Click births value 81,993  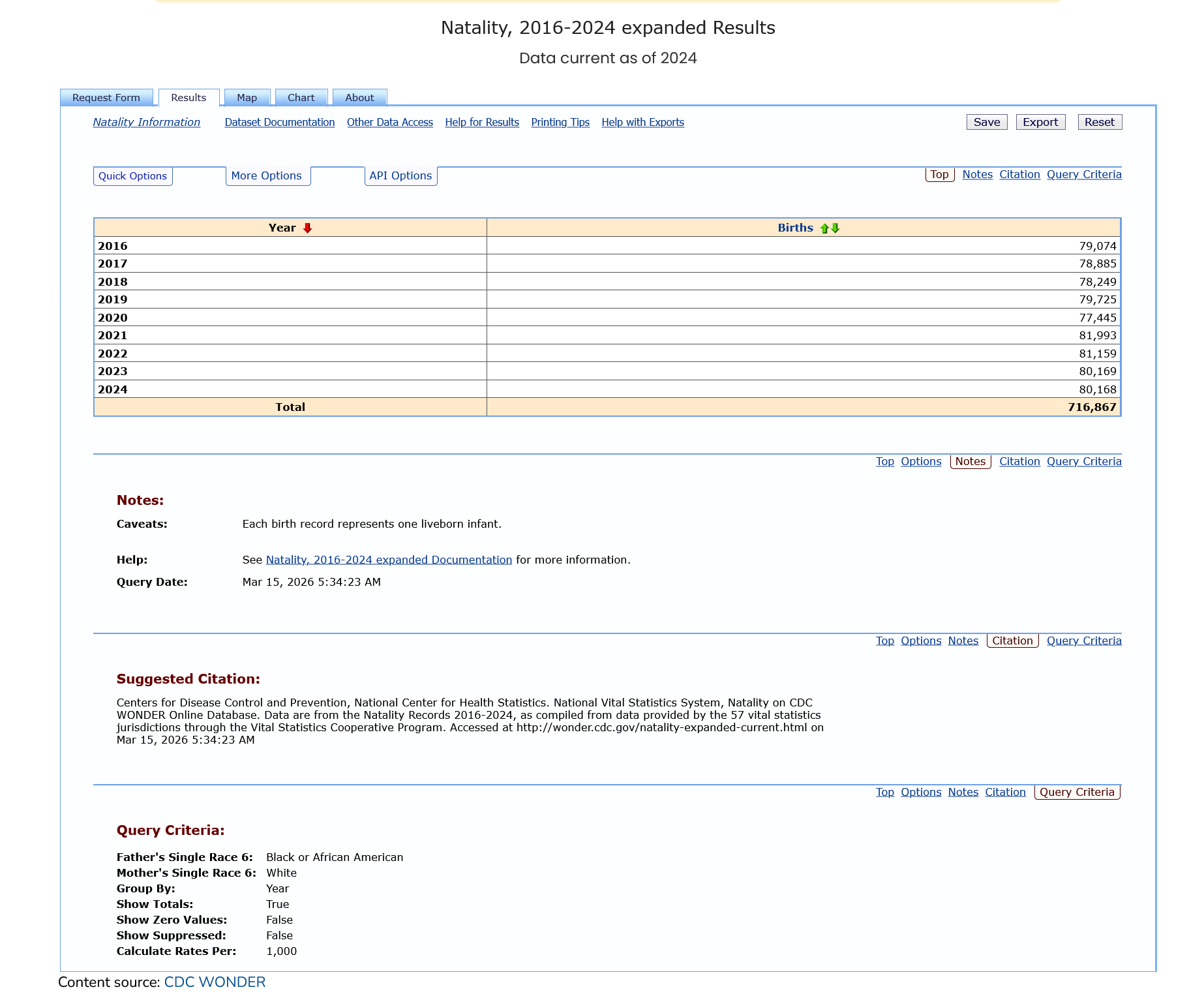pos(1098,335)
